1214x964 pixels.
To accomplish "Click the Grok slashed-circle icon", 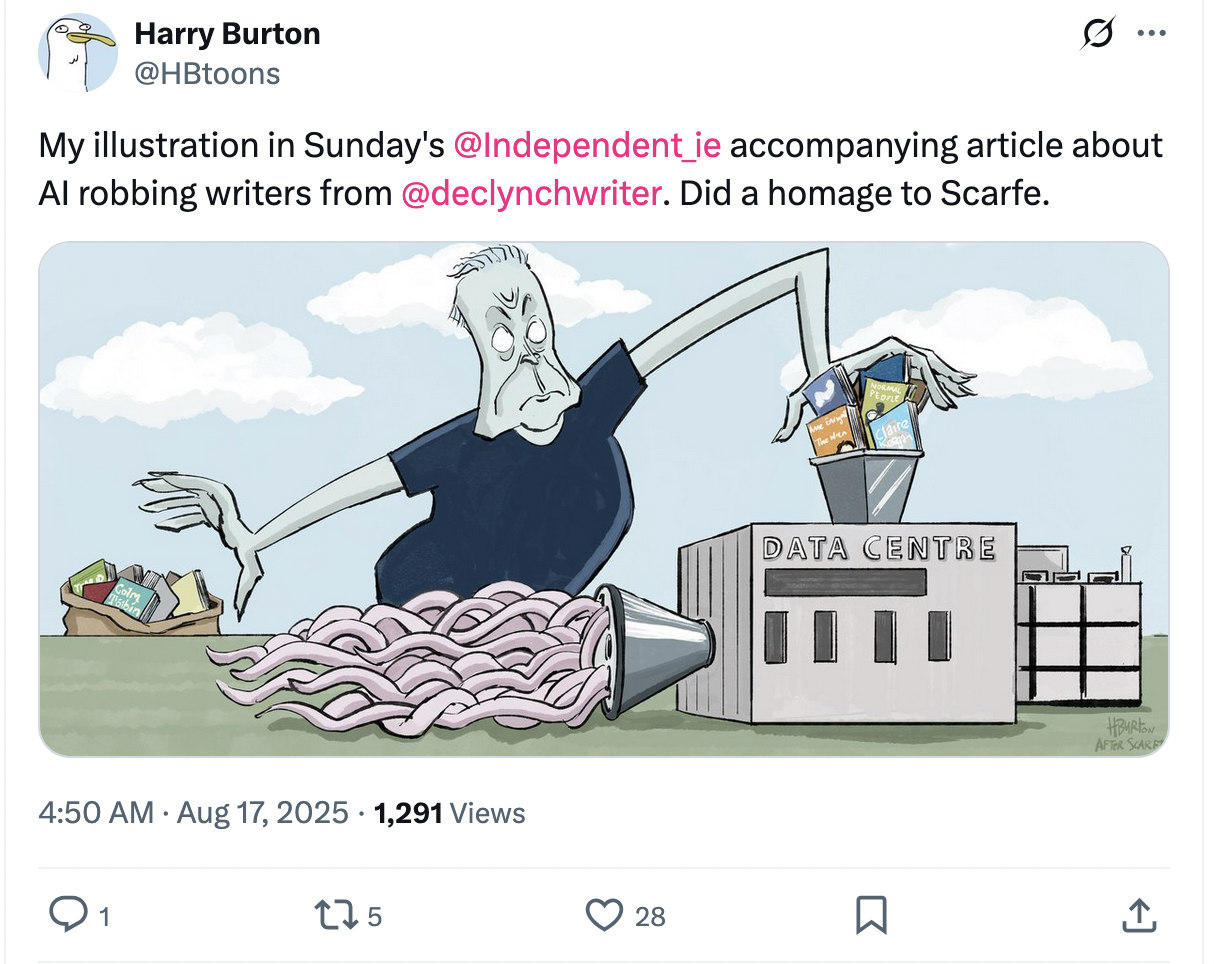I will coord(1096,34).
